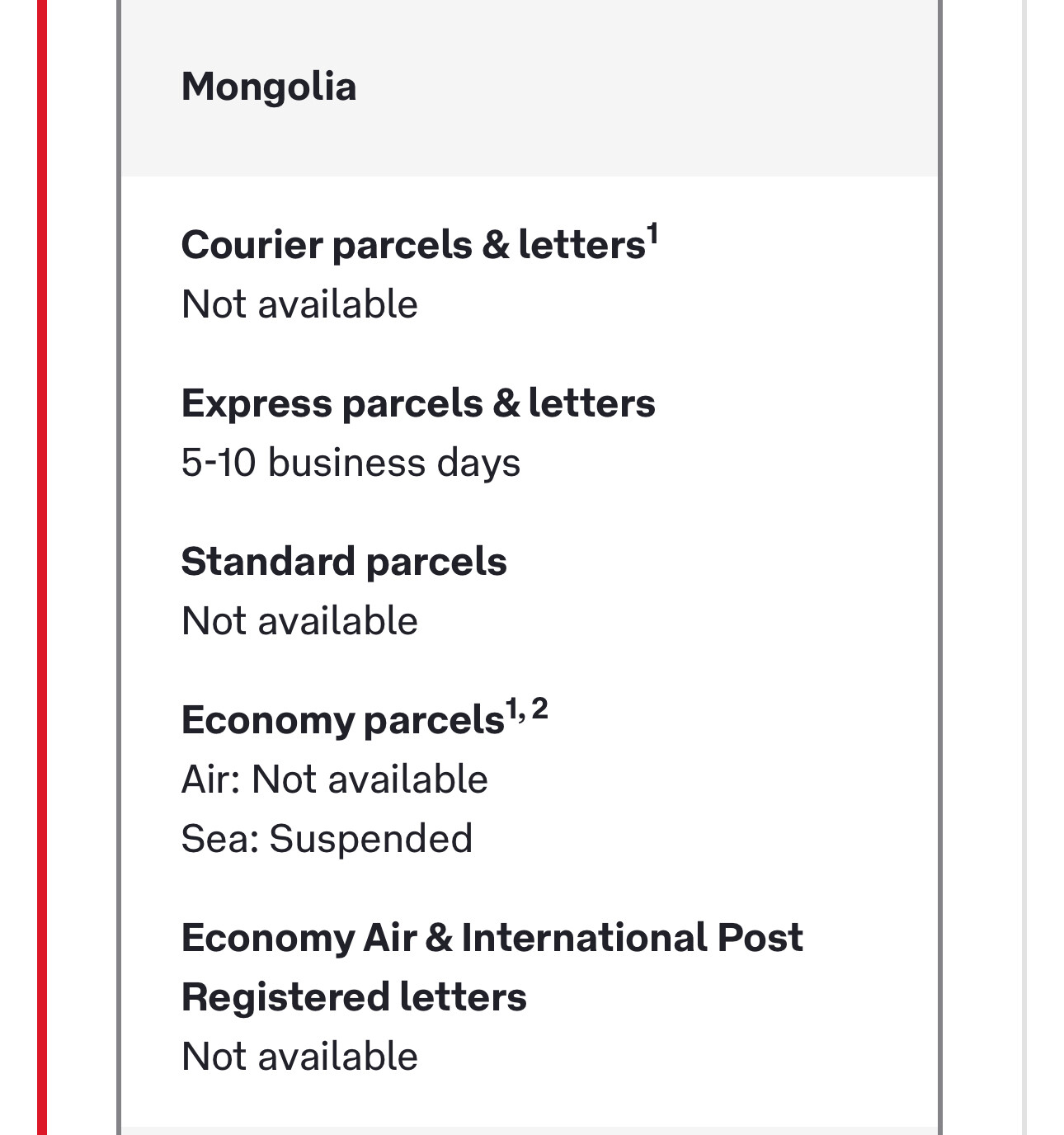Click the Air: Not available line

pos(335,779)
